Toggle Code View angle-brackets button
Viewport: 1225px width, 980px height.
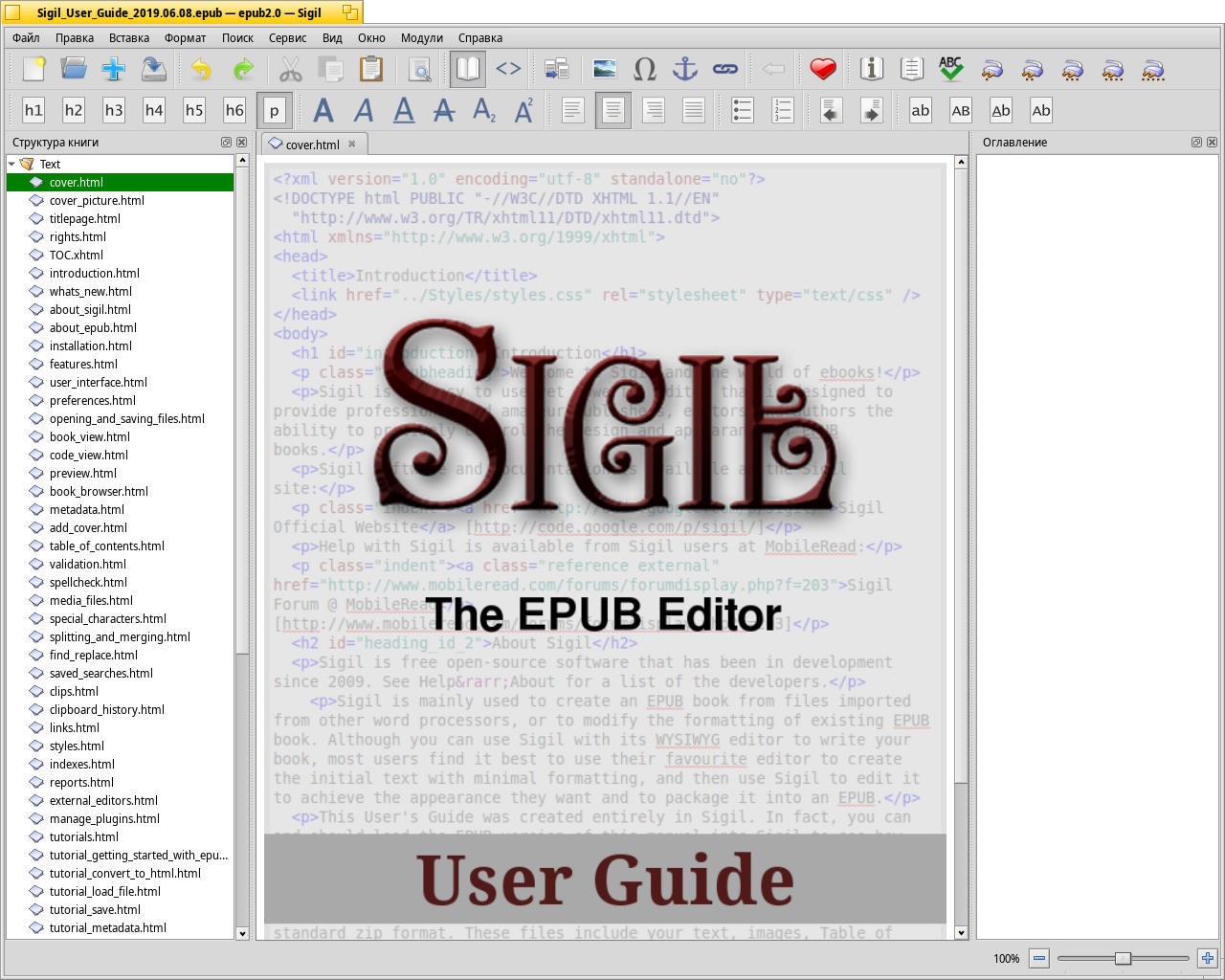tap(508, 69)
